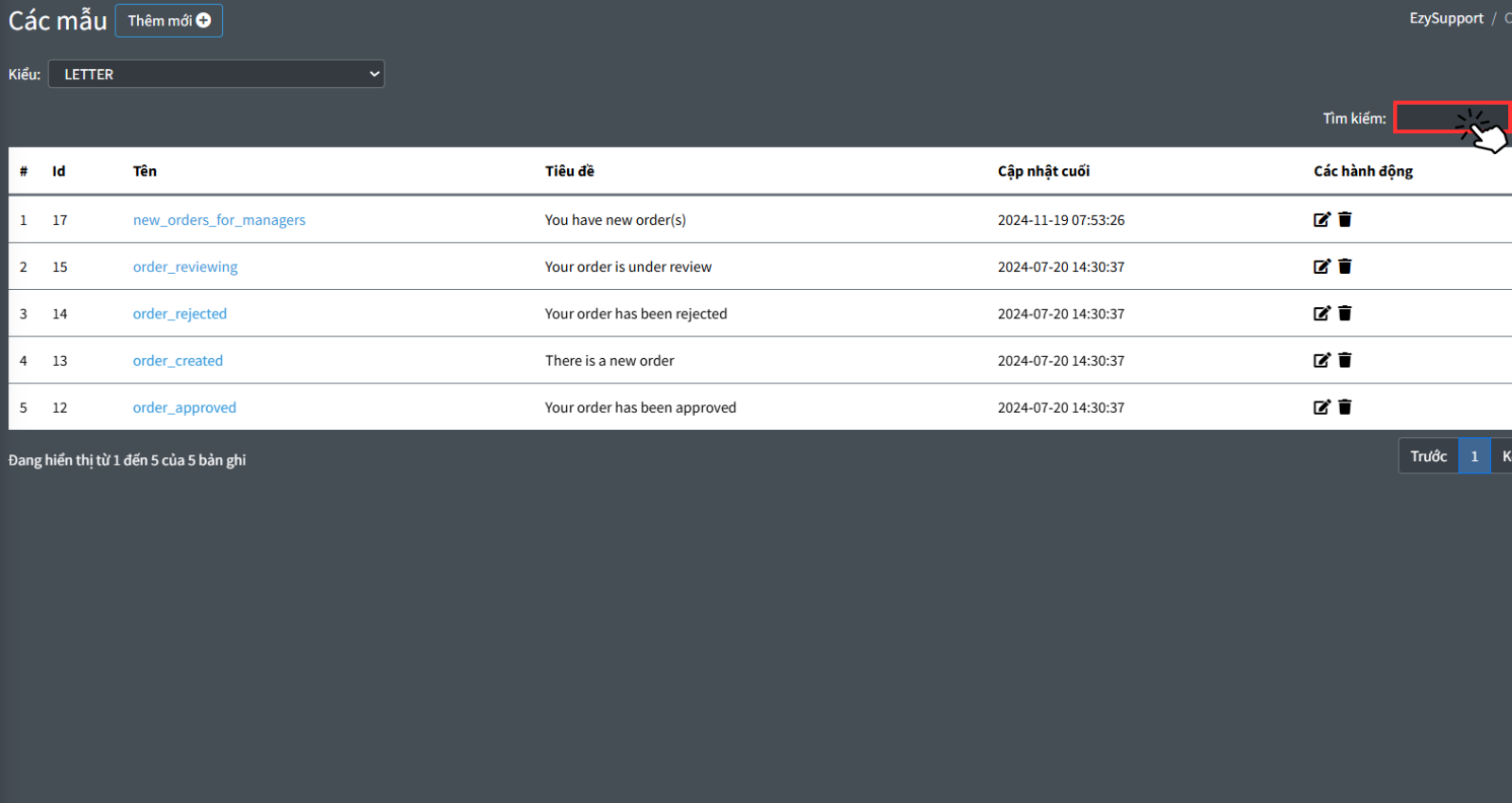Open the new_orders_for_managers link
The height and width of the screenshot is (803, 1512).
click(x=219, y=220)
